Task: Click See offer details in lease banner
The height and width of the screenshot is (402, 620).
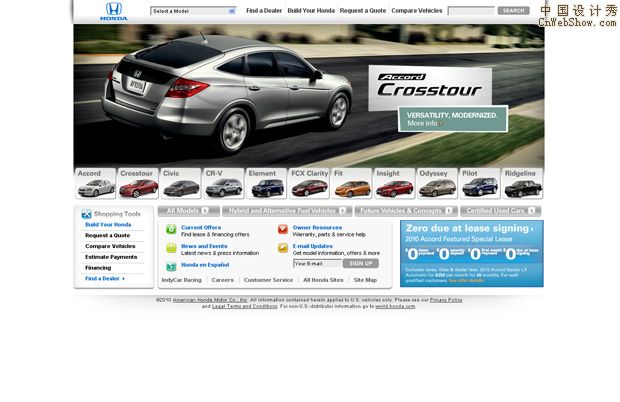Action: tap(466, 280)
